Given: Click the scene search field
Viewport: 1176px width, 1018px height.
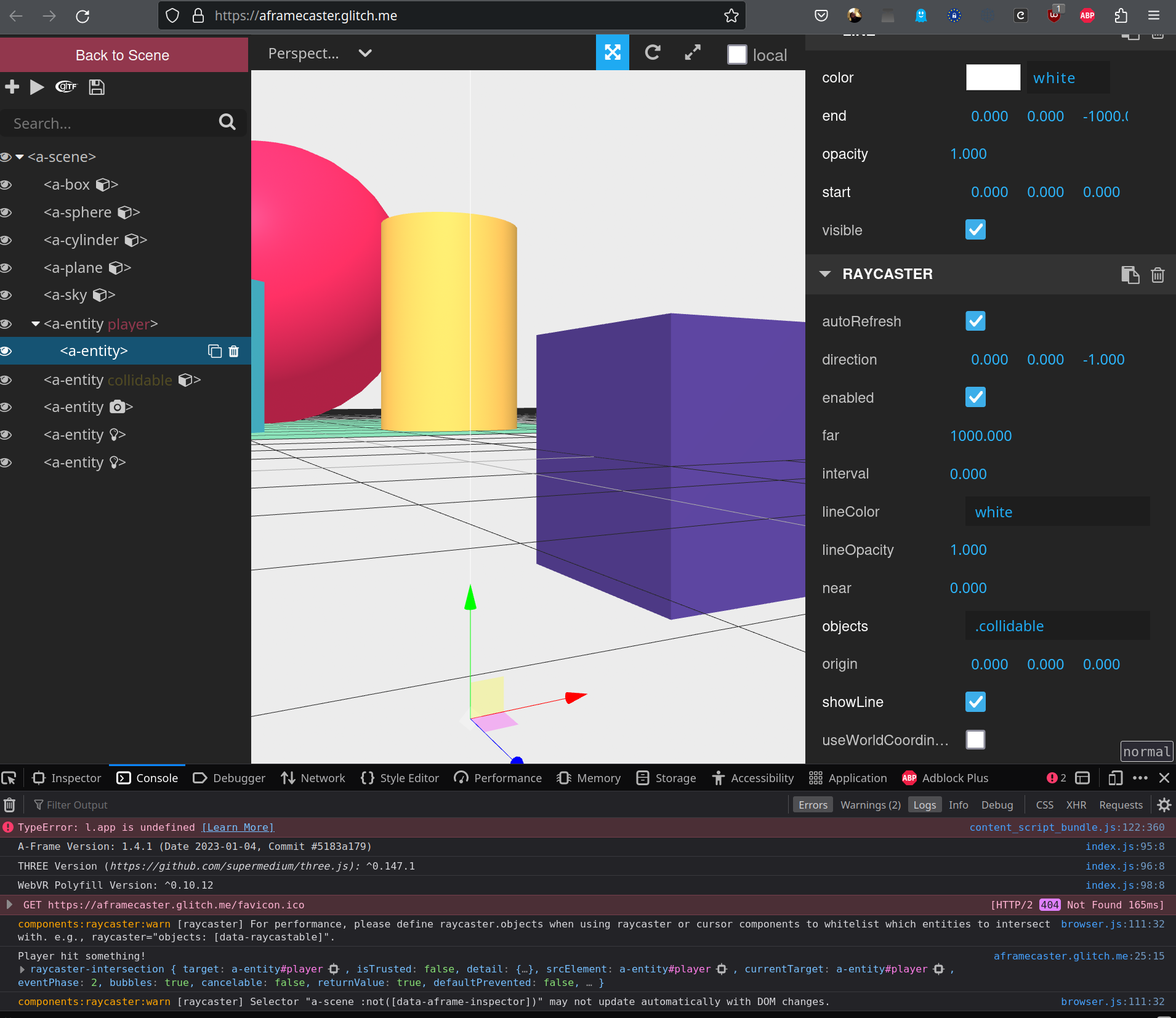Looking at the screenshot, I should [111, 123].
